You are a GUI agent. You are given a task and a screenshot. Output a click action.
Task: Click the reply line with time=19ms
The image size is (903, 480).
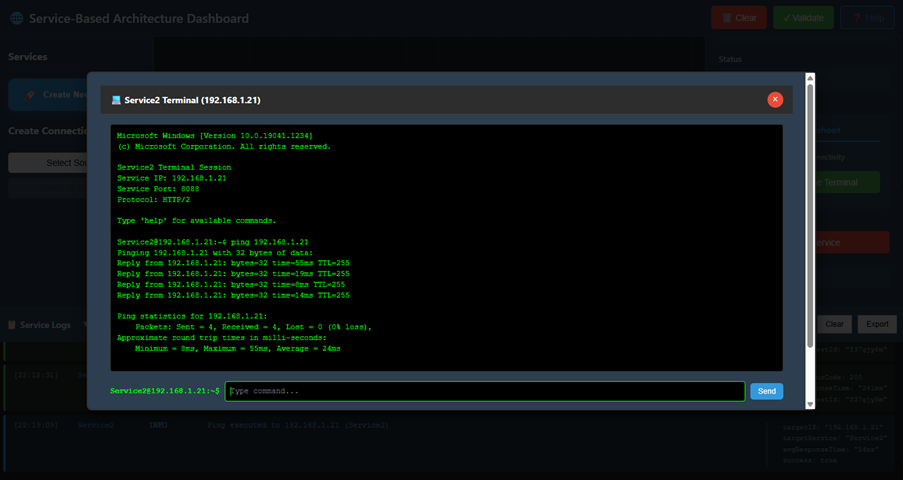(233, 274)
